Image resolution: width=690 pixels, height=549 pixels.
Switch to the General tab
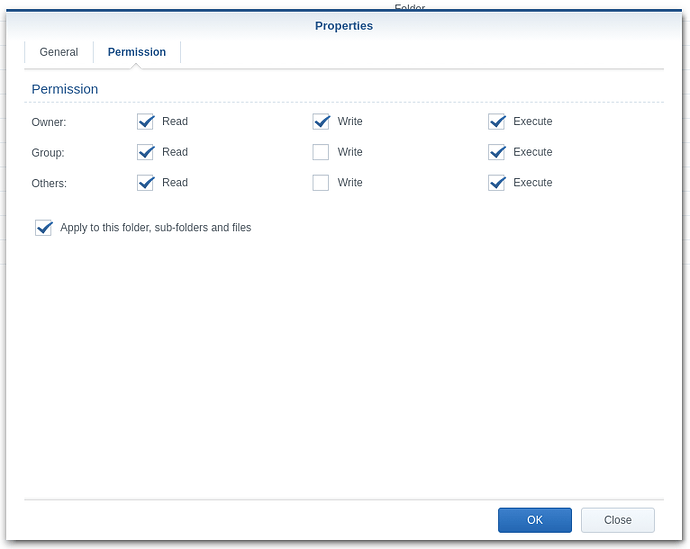click(59, 52)
